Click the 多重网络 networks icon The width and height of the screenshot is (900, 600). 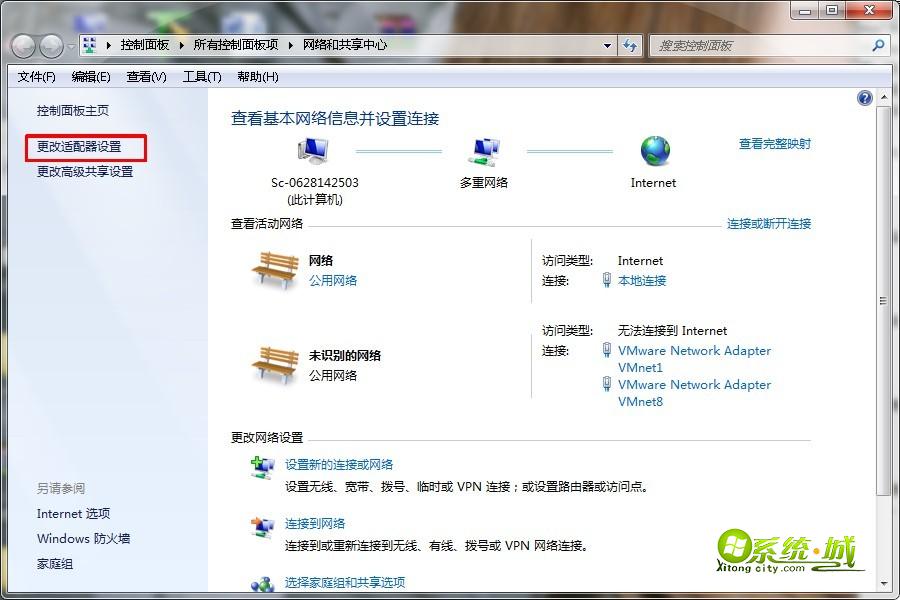click(484, 150)
